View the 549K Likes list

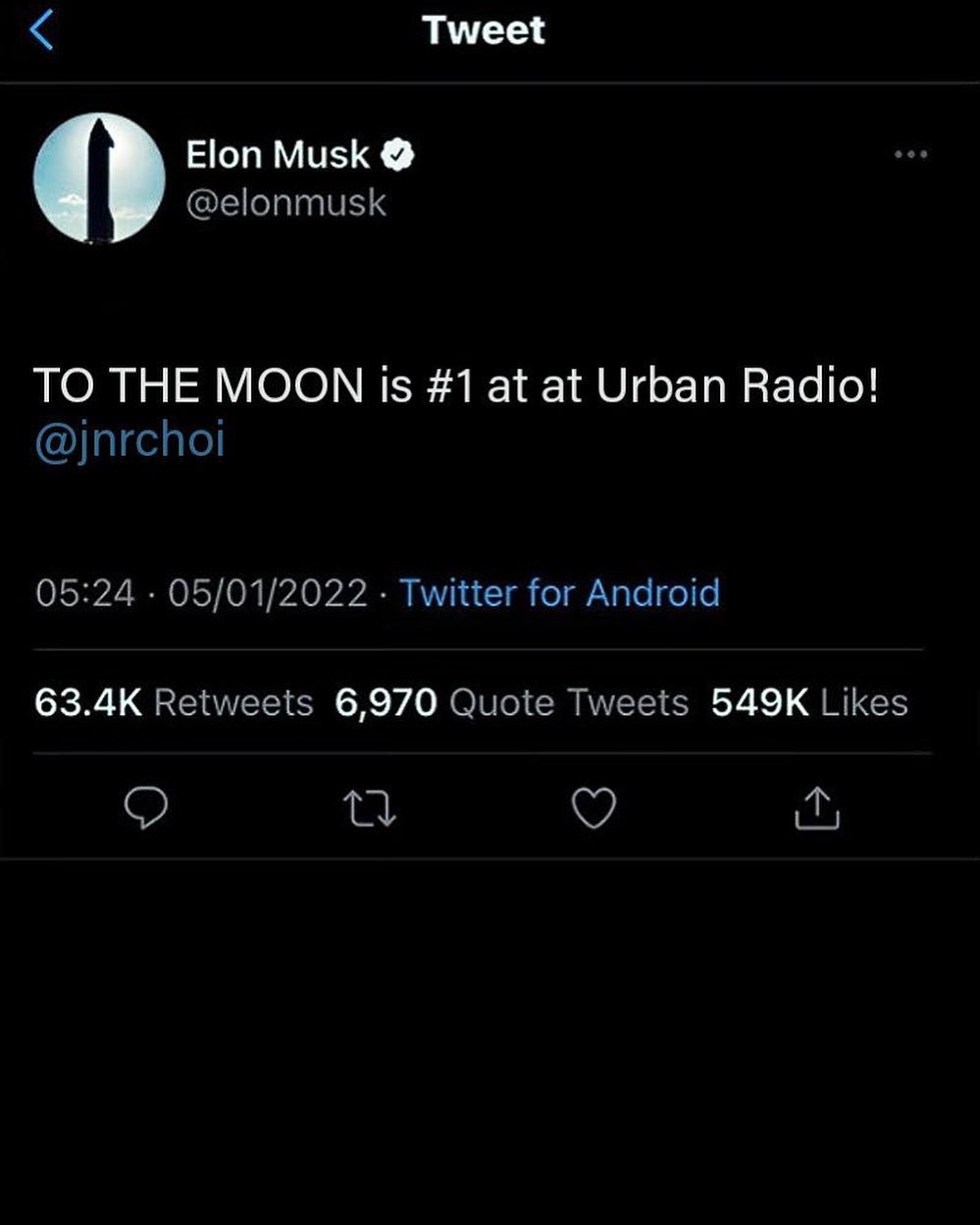pyautogui.click(x=809, y=702)
